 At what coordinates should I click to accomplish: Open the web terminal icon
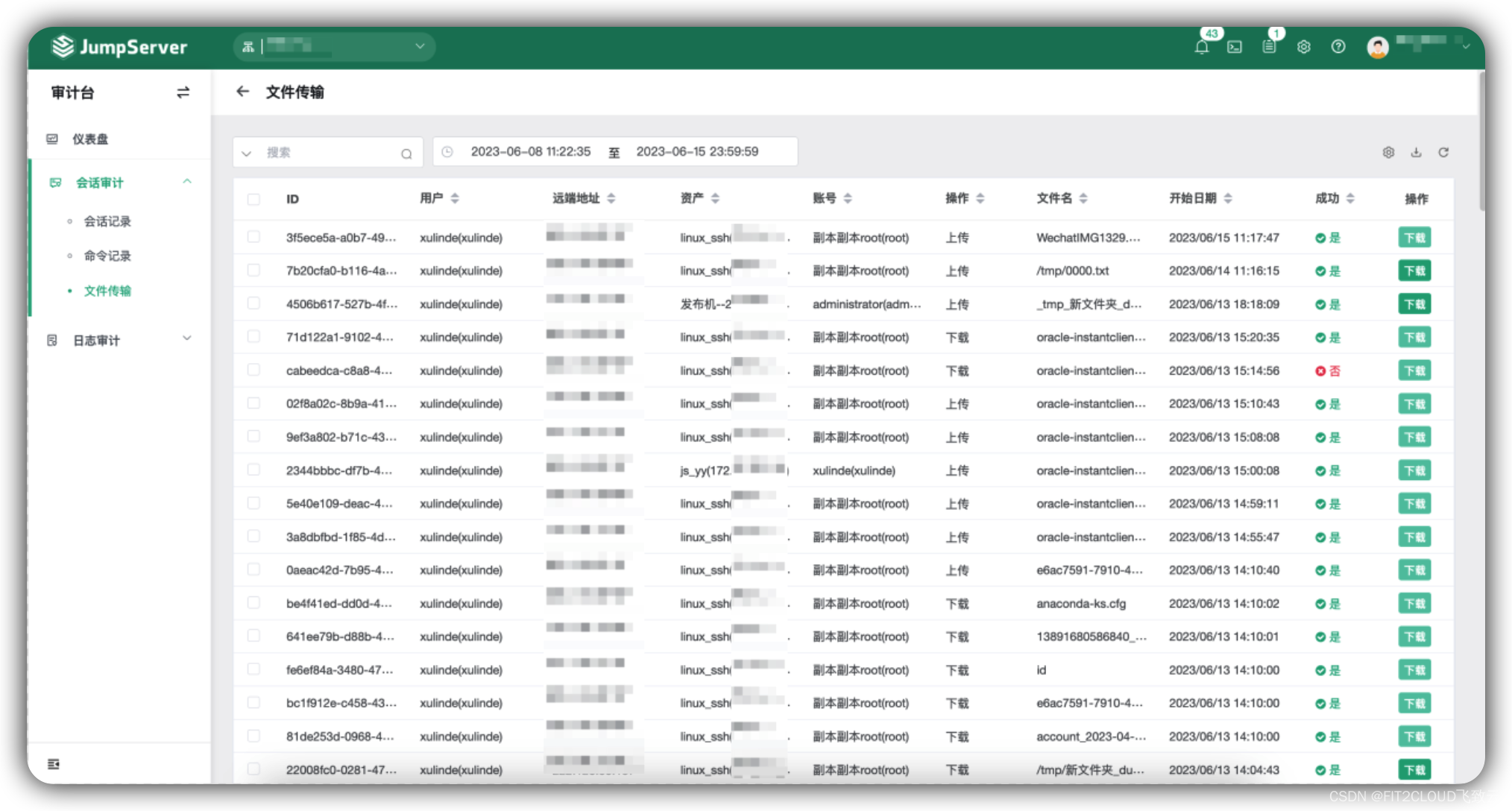1235,47
